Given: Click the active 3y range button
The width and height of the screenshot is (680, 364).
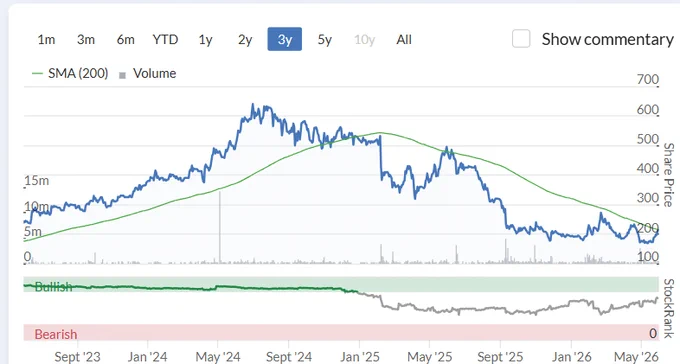Looking at the screenshot, I should pyautogui.click(x=284, y=39).
